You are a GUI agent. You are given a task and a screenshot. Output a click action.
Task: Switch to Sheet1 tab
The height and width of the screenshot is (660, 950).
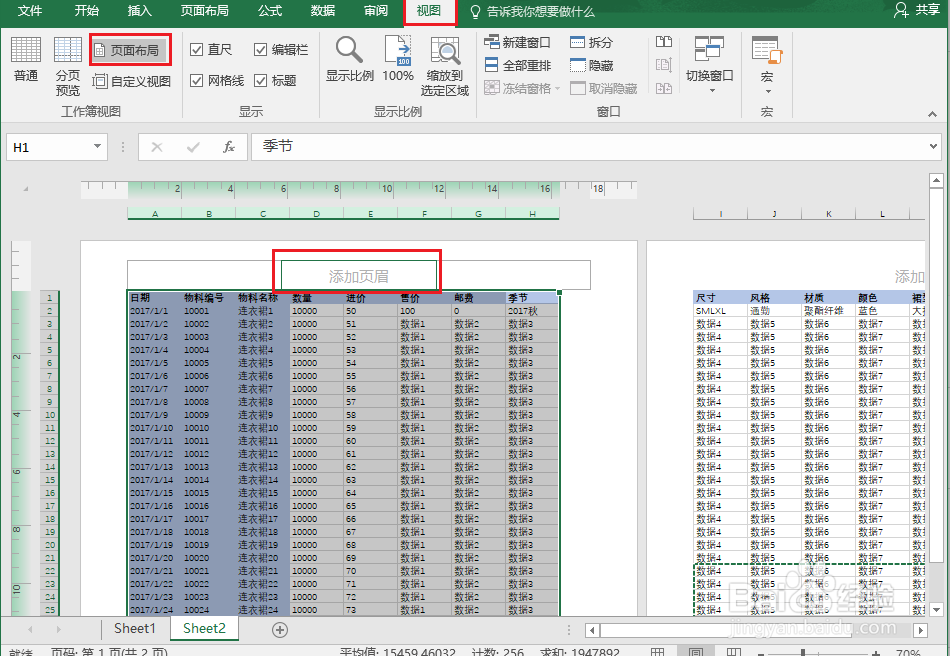[135, 628]
